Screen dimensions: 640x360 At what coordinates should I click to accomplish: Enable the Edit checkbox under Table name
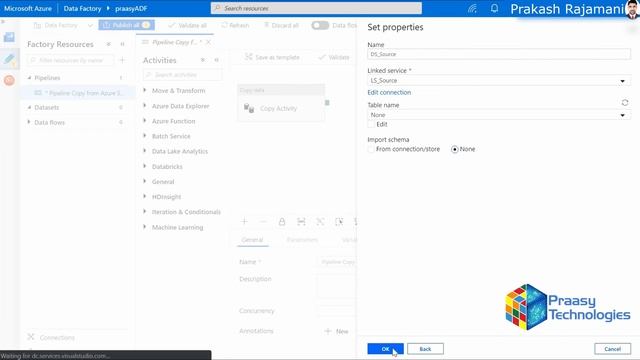coord(371,124)
